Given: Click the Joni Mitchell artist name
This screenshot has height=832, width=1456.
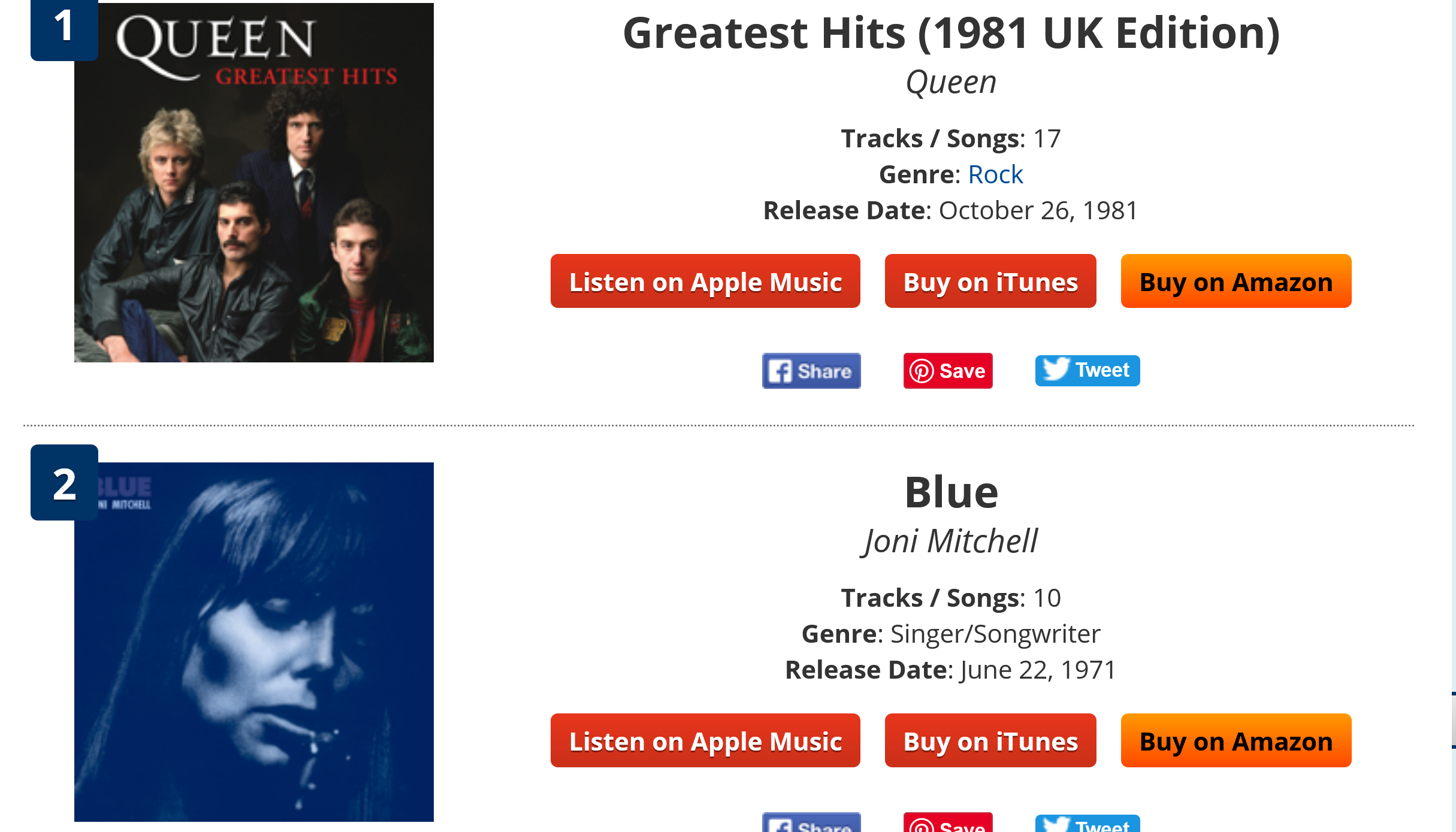Looking at the screenshot, I should (x=951, y=541).
